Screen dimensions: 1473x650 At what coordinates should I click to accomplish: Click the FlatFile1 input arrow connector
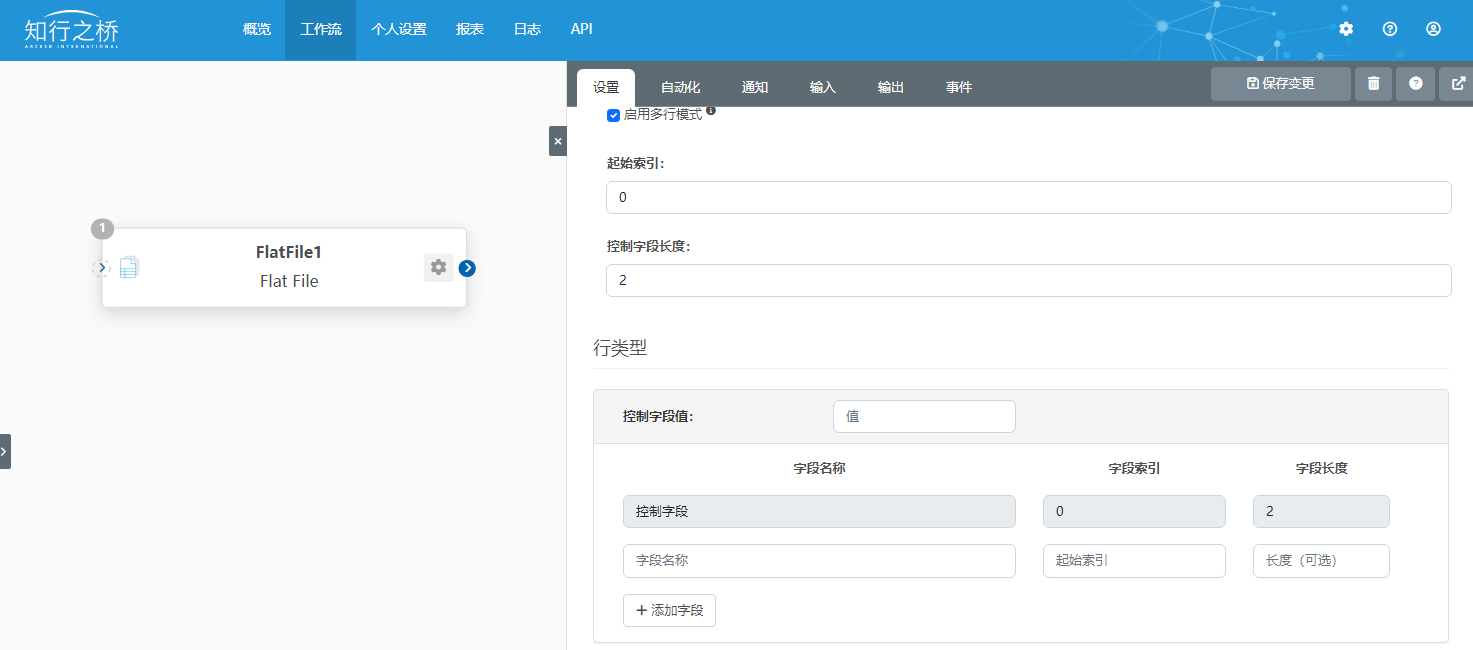tap(101, 267)
